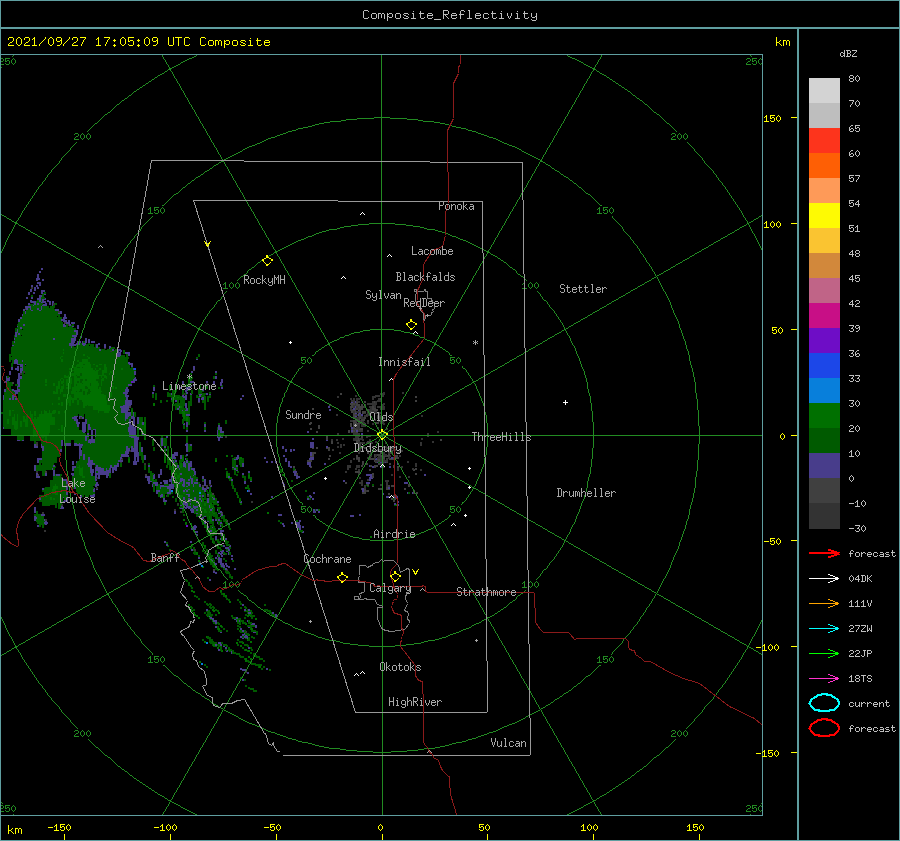Click the Sylvan label
Screen dimensions: 900x841
(383, 294)
